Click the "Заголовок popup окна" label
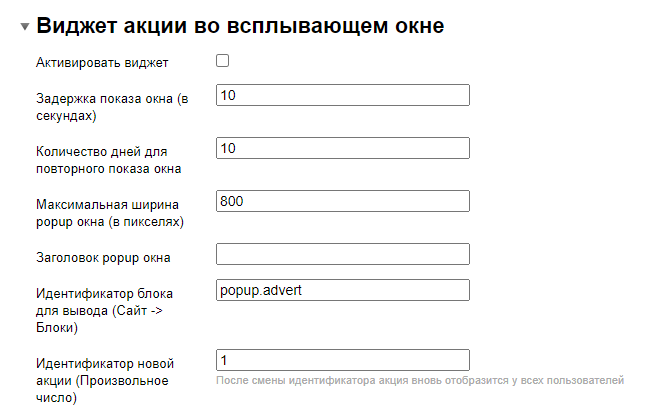The width and height of the screenshot is (663, 418). tap(103, 257)
